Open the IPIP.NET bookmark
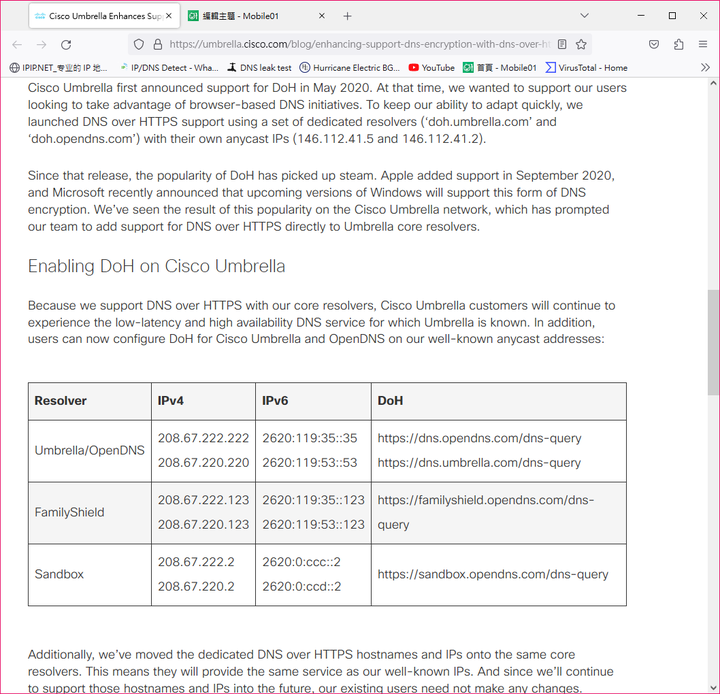The image size is (720, 694). point(59,68)
